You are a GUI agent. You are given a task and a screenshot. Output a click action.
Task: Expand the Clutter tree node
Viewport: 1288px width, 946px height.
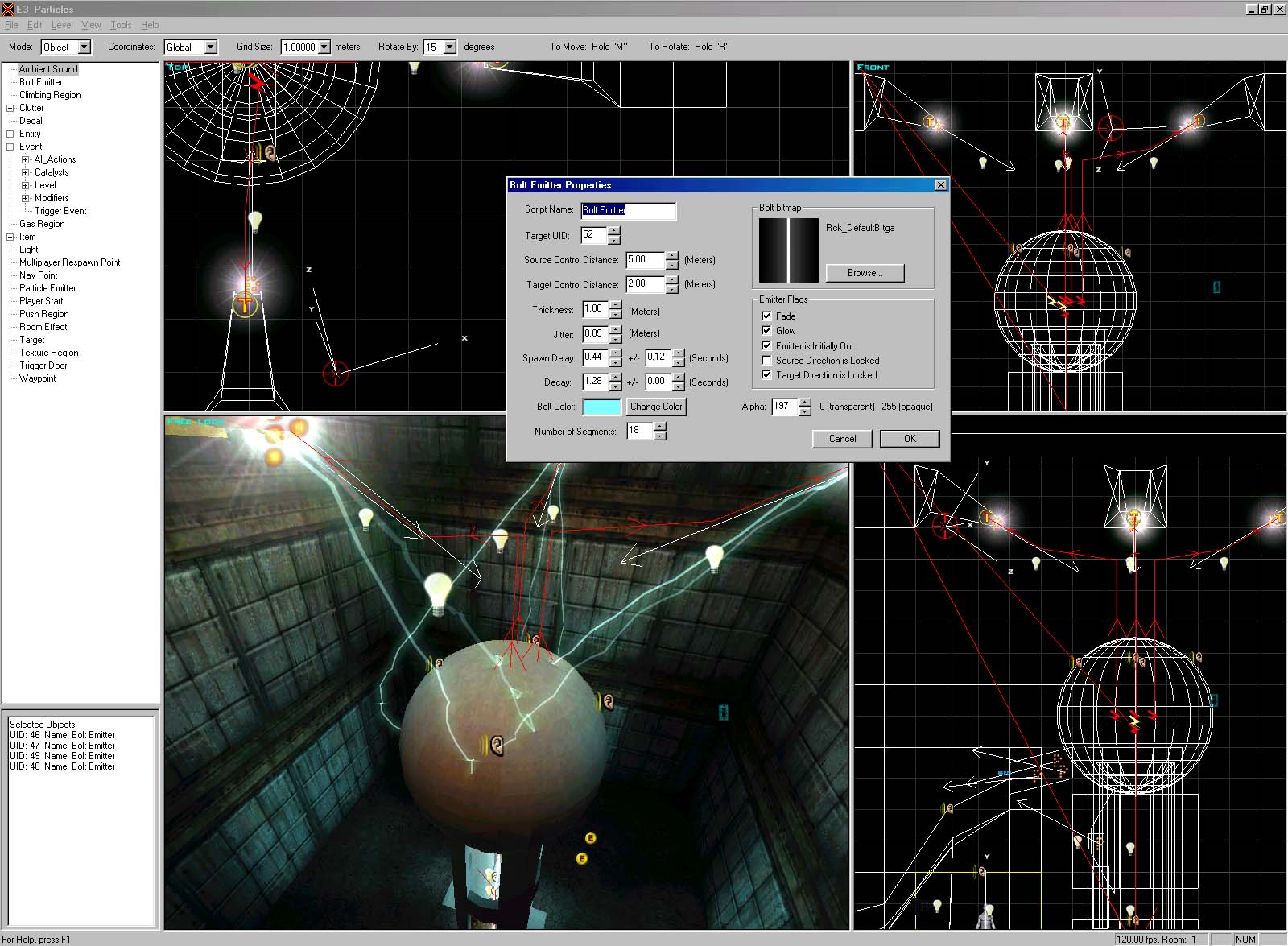point(10,108)
